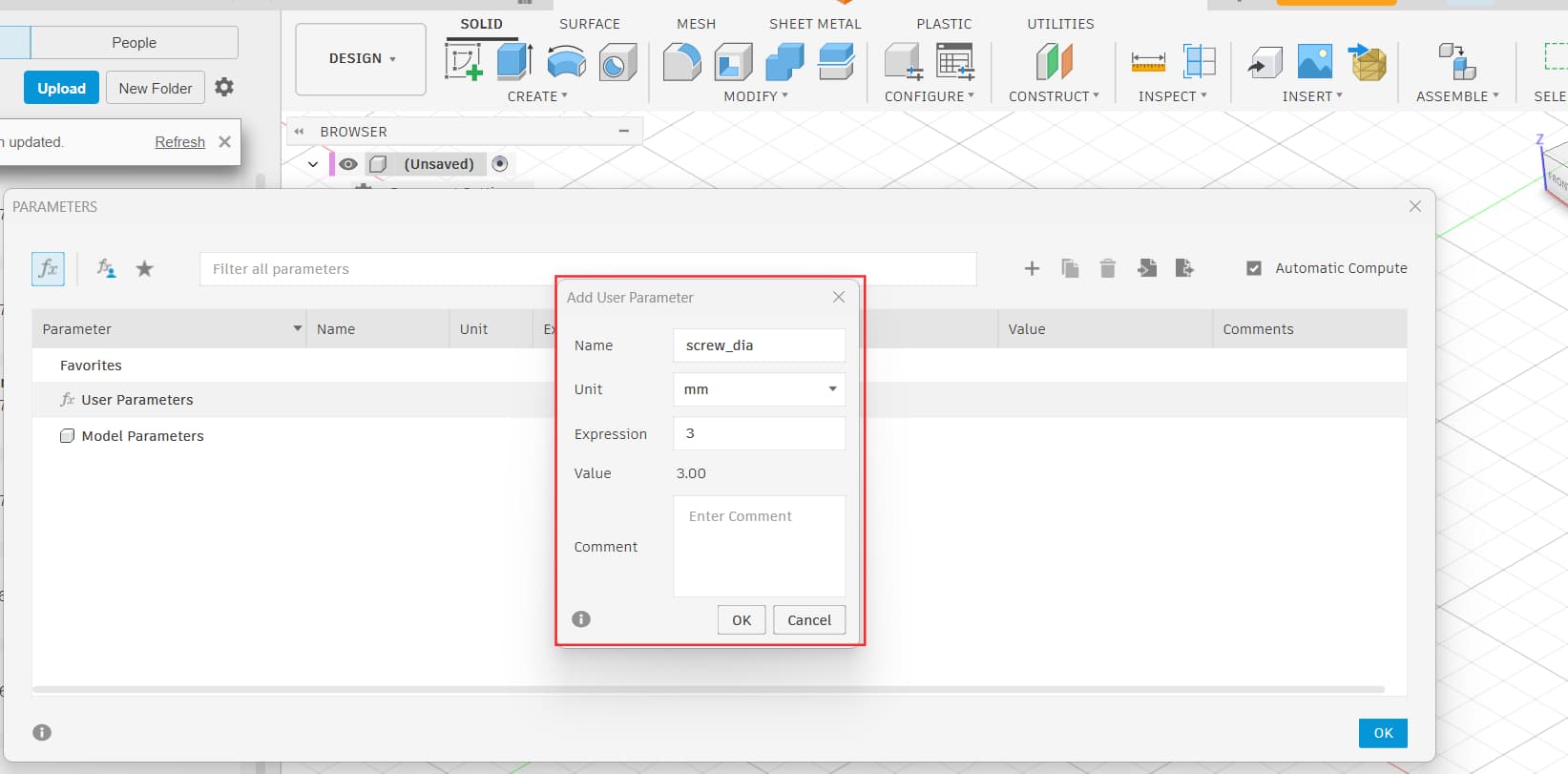Image resolution: width=1568 pixels, height=774 pixels.
Task: Collapse the Browser panel double-arrow
Action: click(300, 132)
